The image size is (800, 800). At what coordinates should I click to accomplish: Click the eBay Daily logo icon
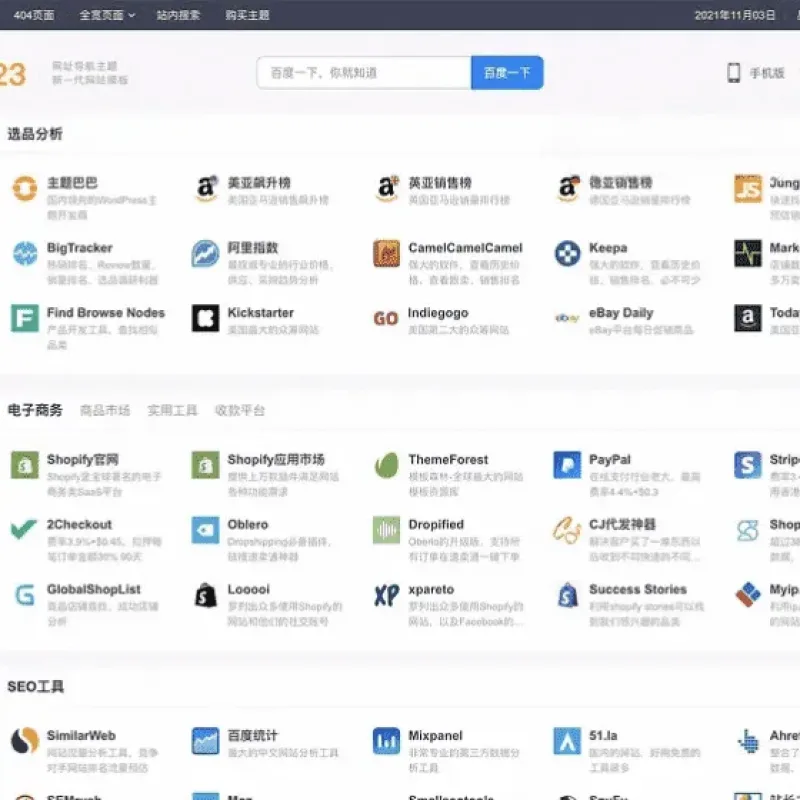point(567,318)
